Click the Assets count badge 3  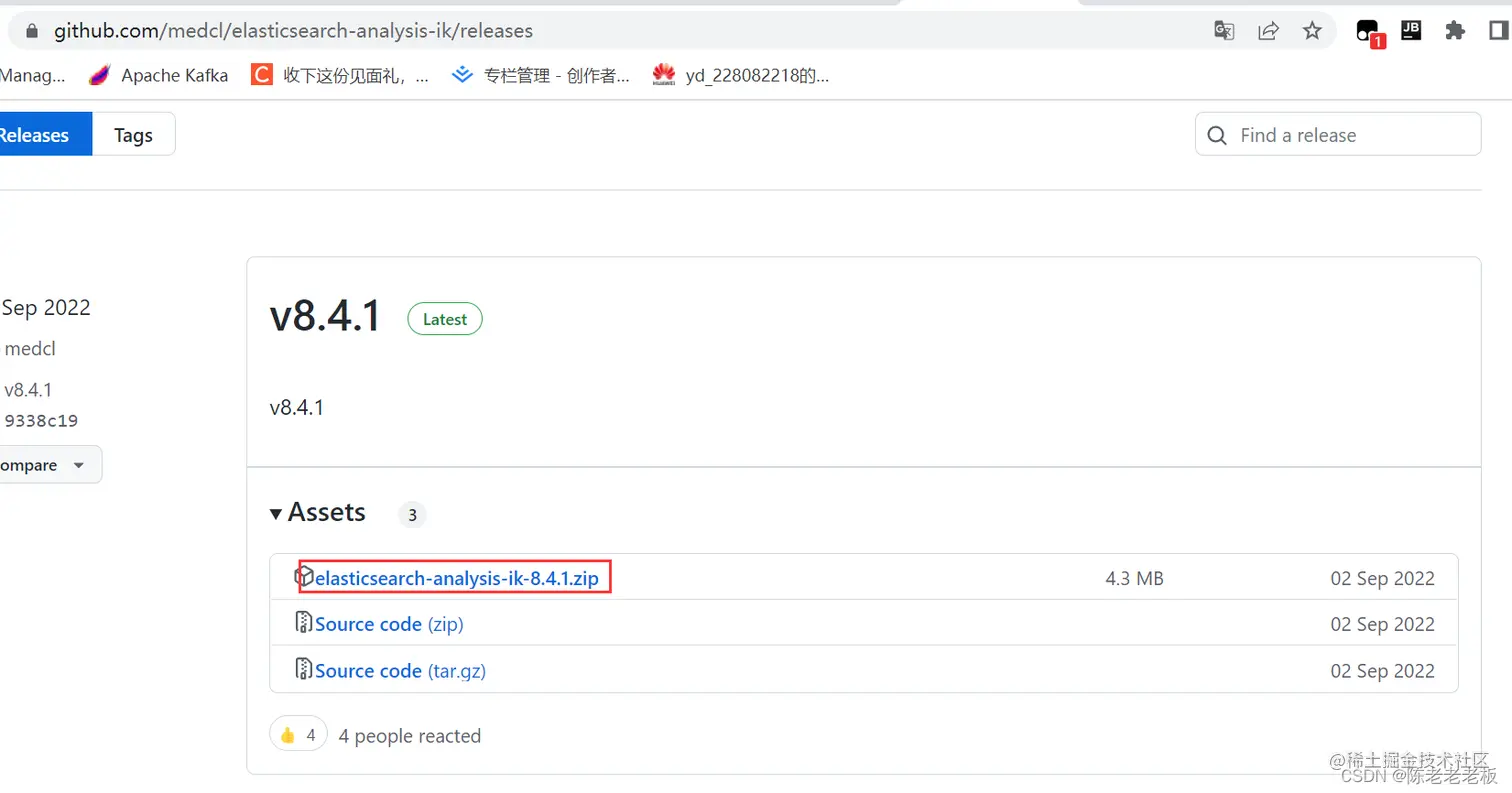(x=412, y=516)
